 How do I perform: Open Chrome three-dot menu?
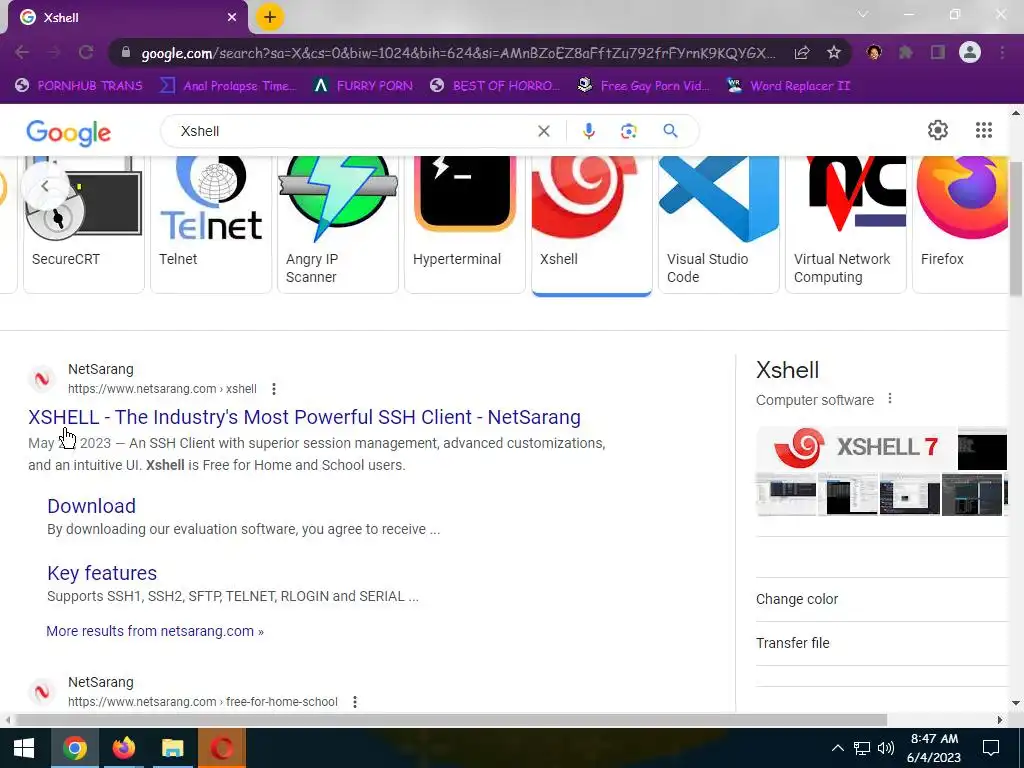tap(1002, 53)
